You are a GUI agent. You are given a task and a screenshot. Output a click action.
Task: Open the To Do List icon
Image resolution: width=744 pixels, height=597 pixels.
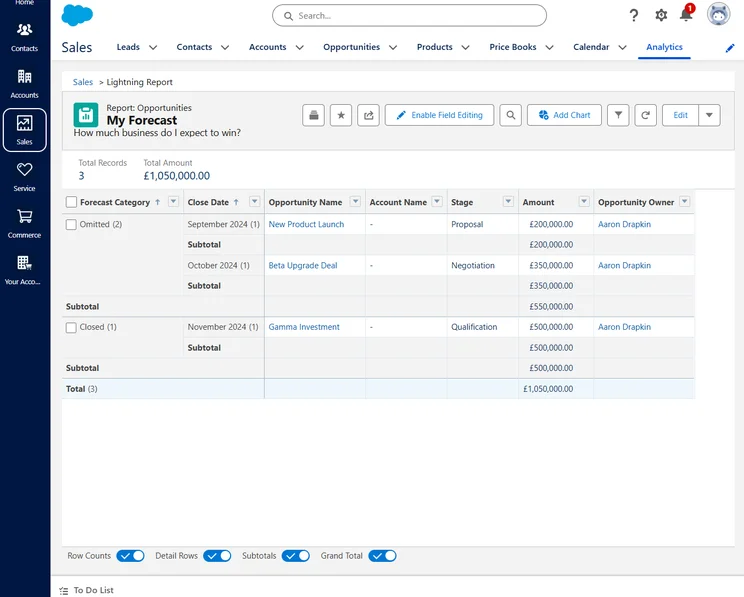pyautogui.click(x=64, y=591)
